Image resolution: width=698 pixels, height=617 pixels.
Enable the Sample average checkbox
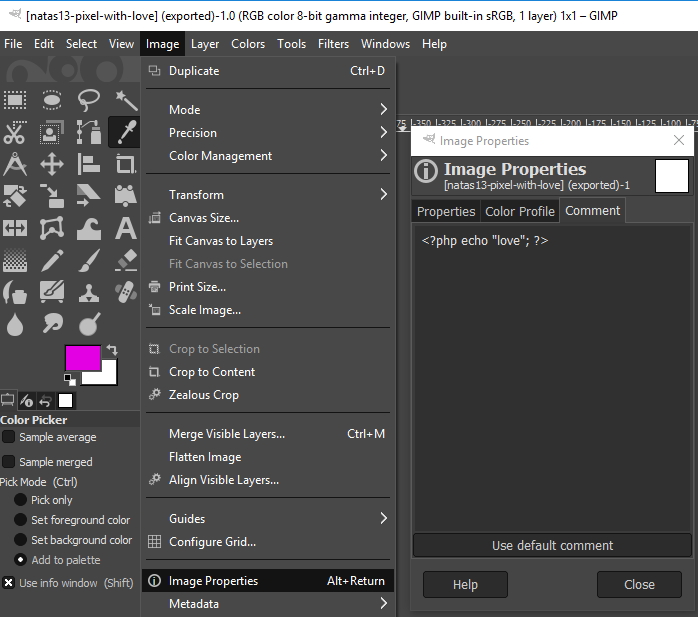9,437
